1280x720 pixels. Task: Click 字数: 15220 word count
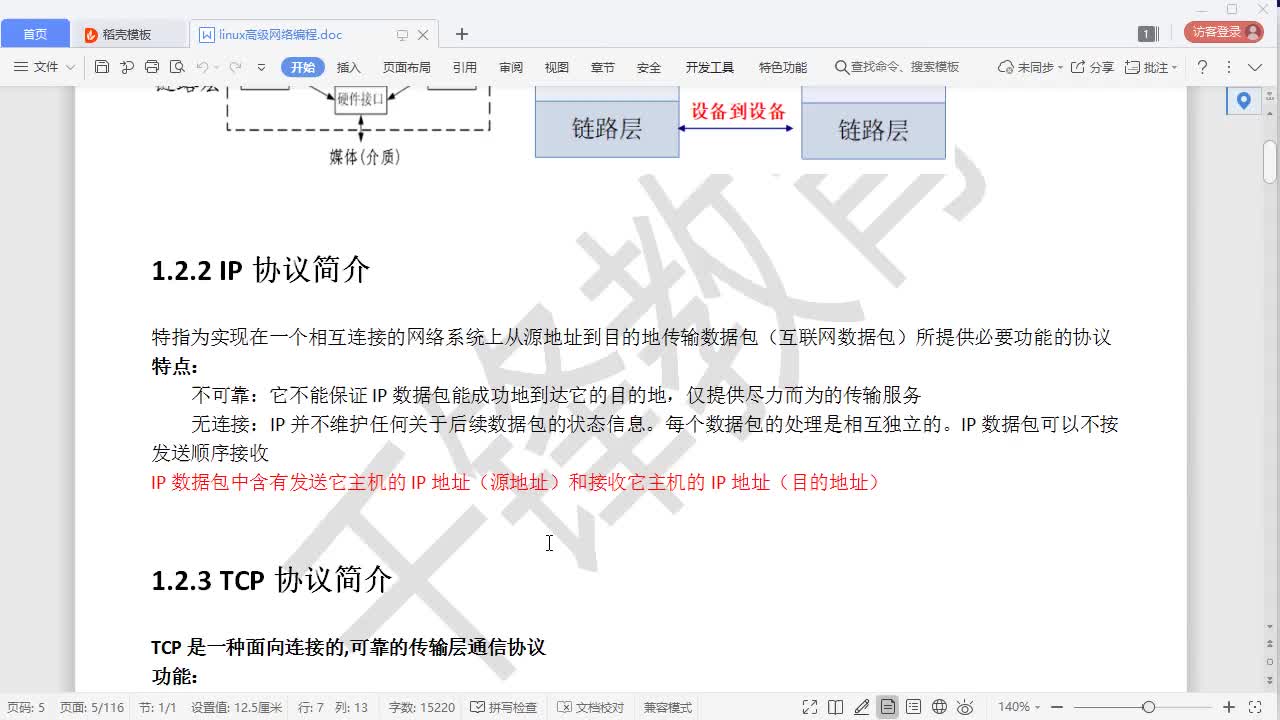click(x=422, y=707)
